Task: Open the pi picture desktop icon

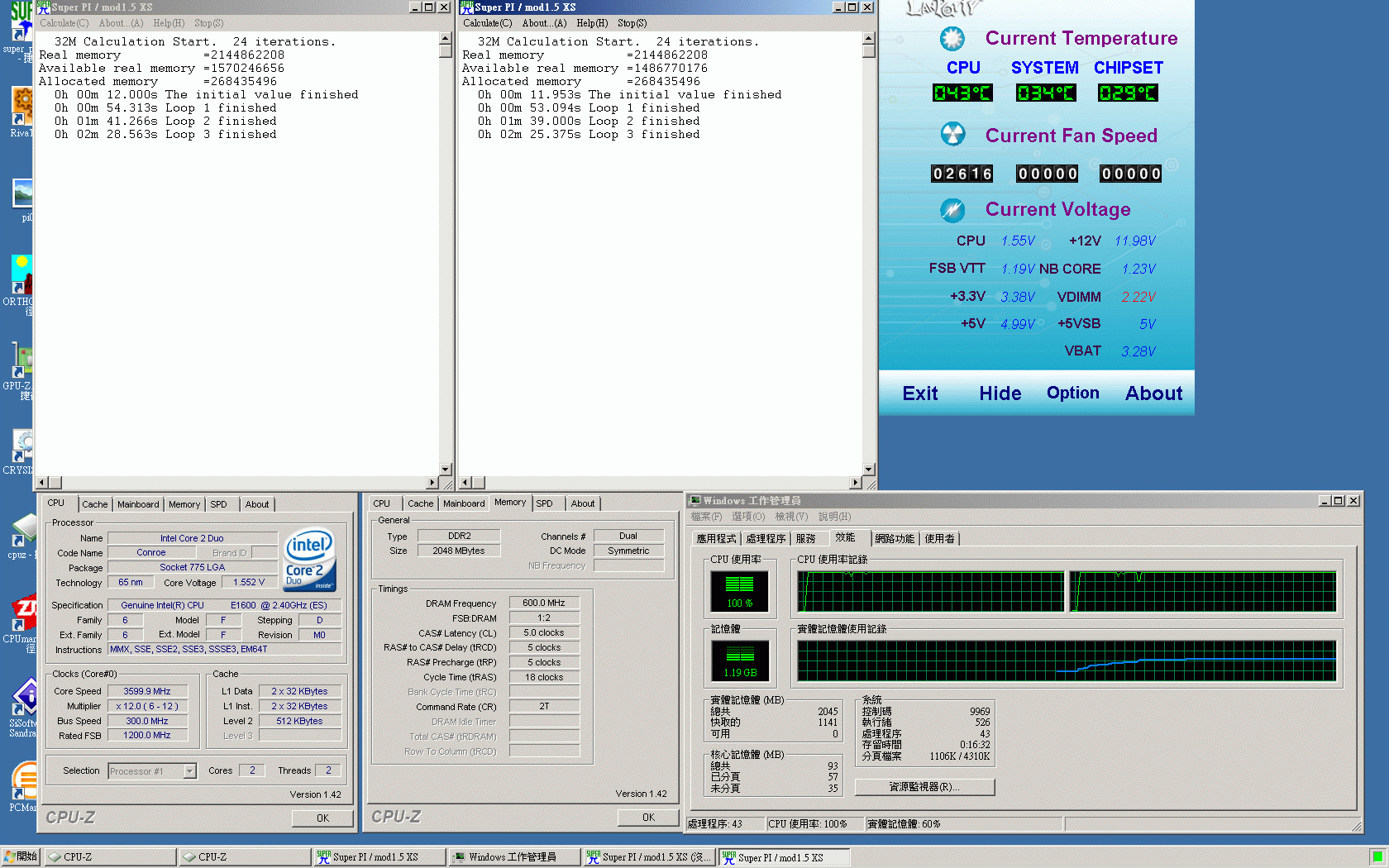Action: (22, 193)
